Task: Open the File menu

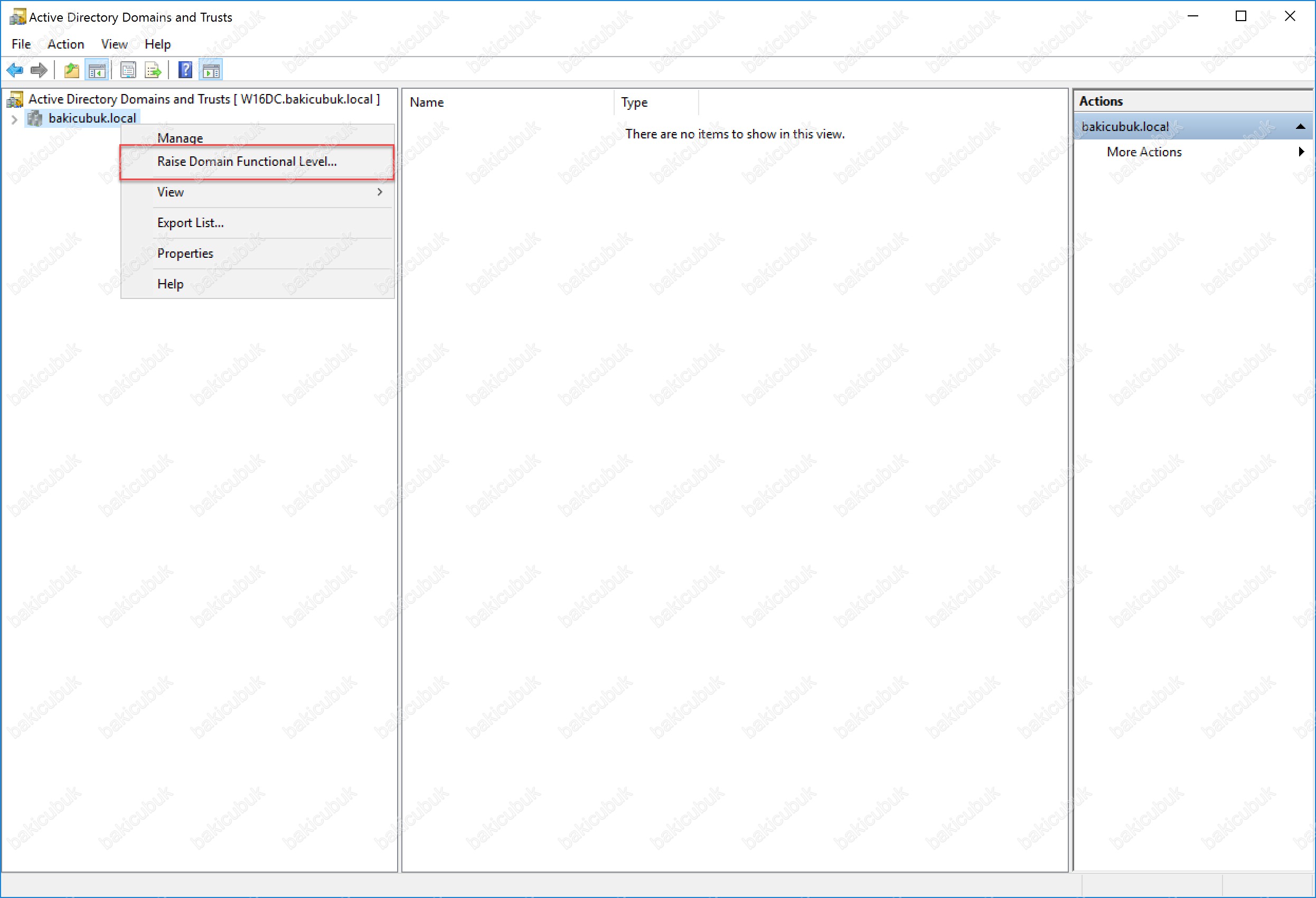Action: point(21,44)
